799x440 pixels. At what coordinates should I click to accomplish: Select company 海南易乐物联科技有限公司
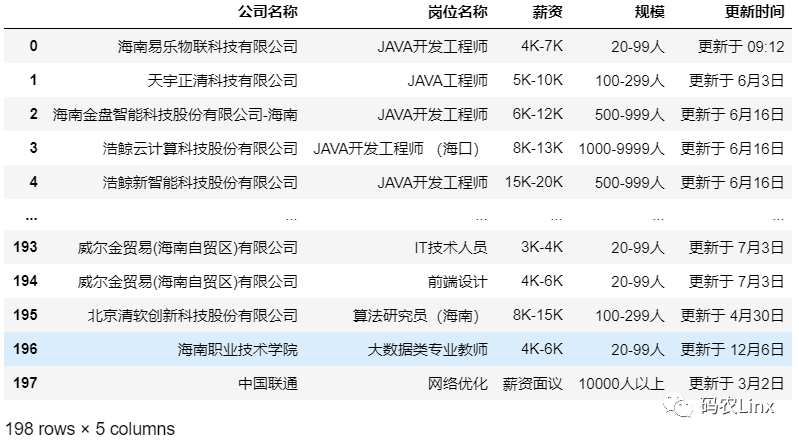pyautogui.click(x=207, y=46)
